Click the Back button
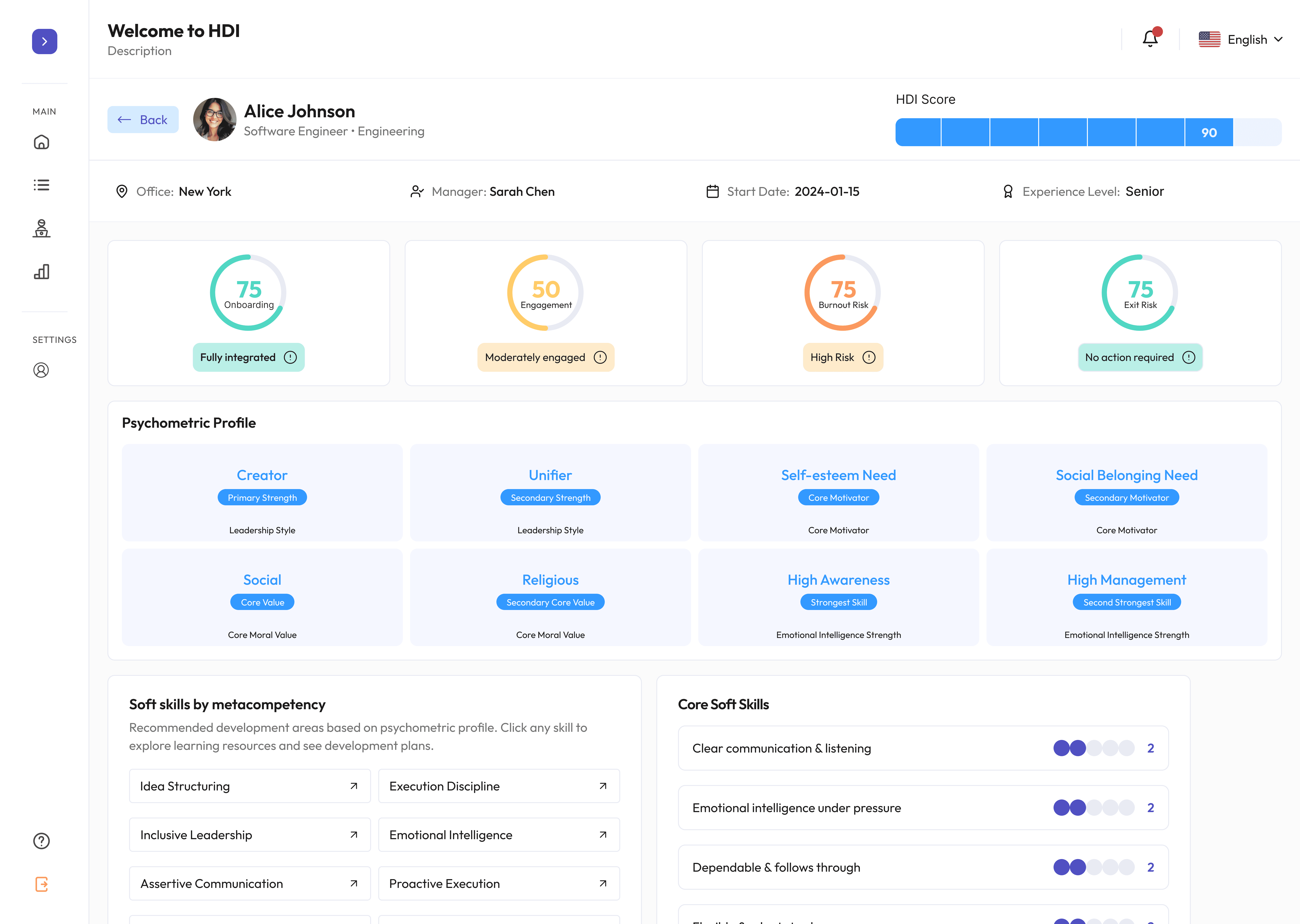Viewport: 1300px width, 924px height. pyautogui.click(x=143, y=120)
